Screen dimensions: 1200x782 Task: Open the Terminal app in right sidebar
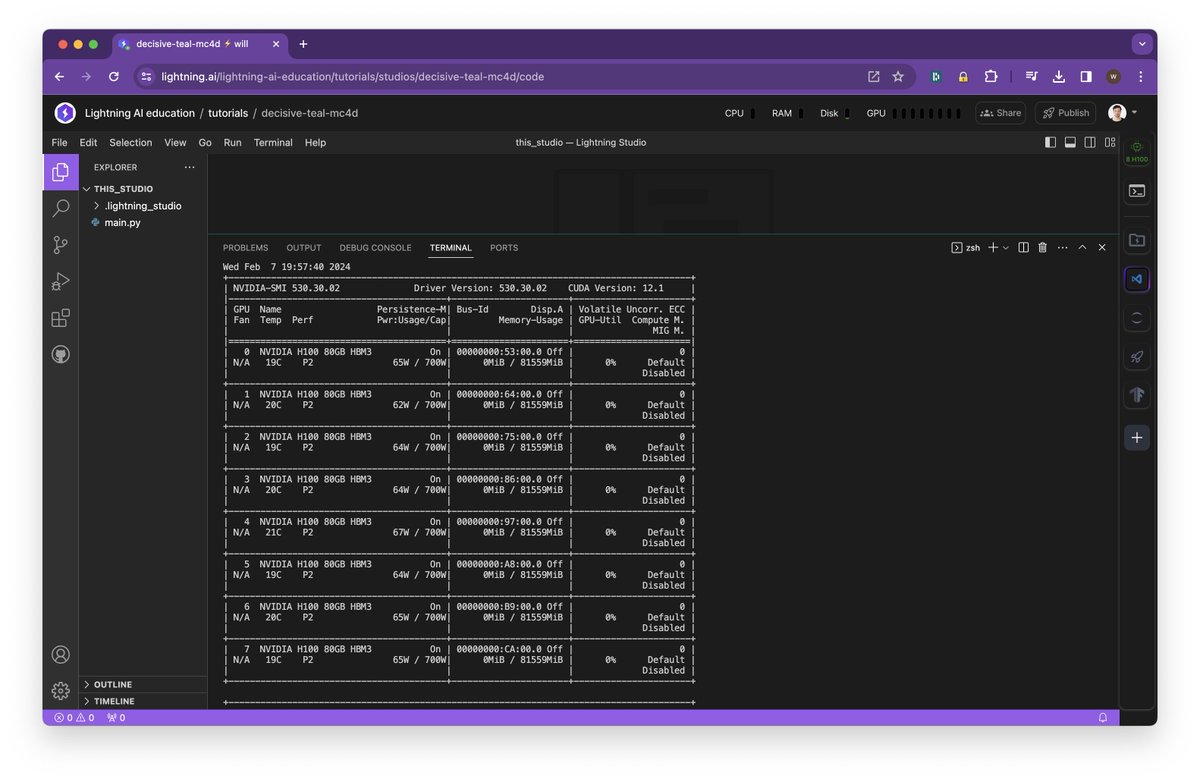pyautogui.click(x=1137, y=191)
